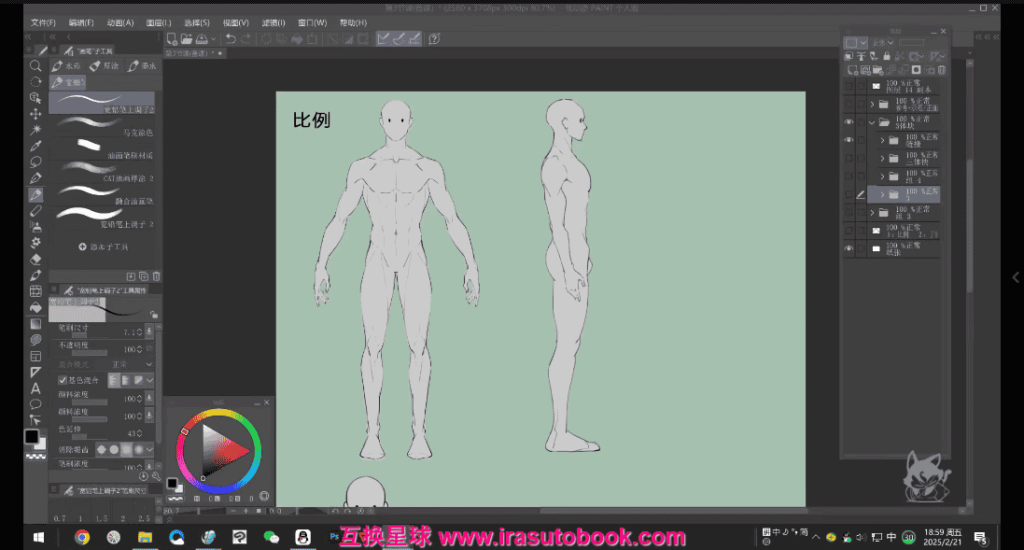Click the 添加子工具 button
The image size is (1024, 550).
103,246
